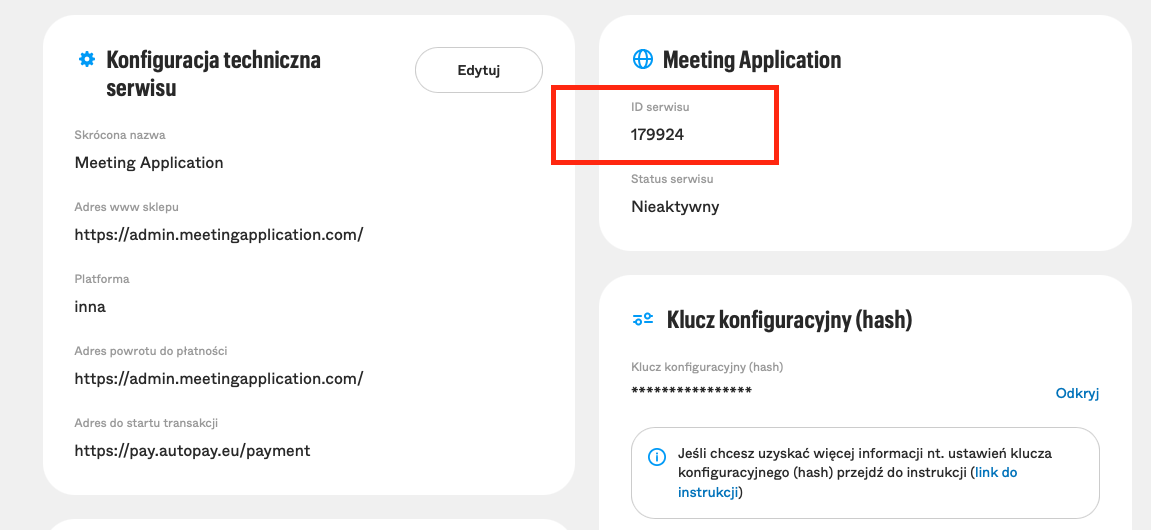
Task: Click the Klucz konfiguracyjny (hash) heading
Action: pos(789,320)
